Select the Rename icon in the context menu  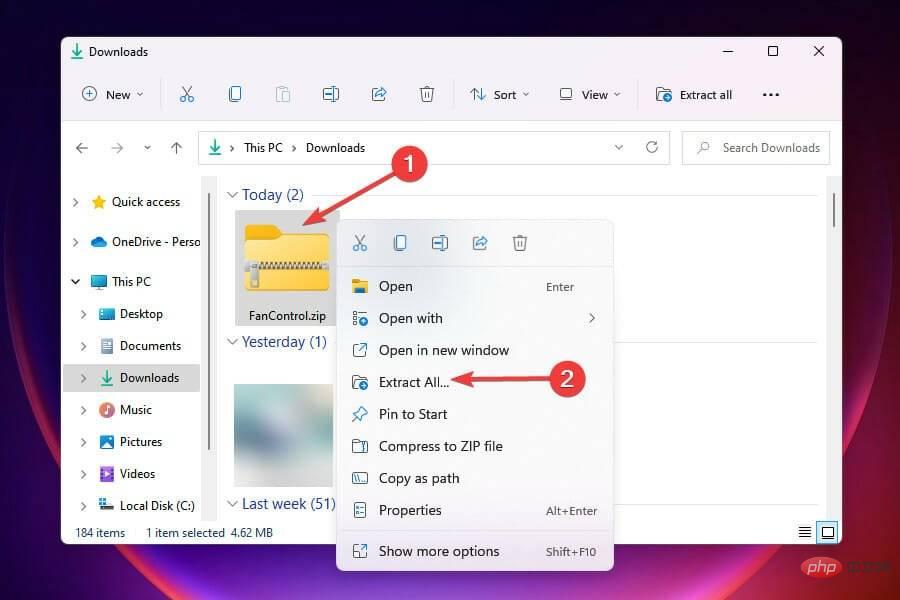click(440, 242)
